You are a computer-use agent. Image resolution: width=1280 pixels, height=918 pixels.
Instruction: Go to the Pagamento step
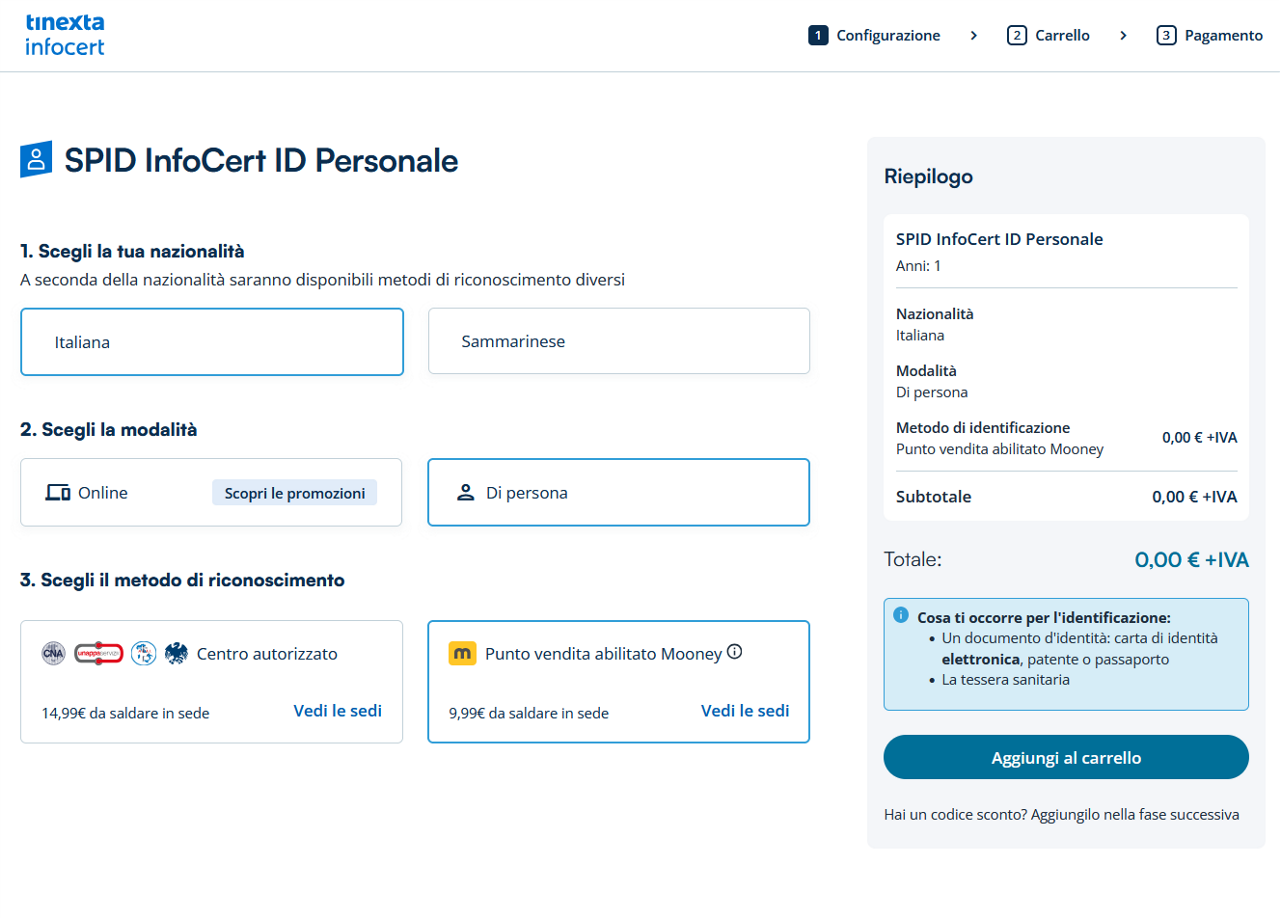1210,35
